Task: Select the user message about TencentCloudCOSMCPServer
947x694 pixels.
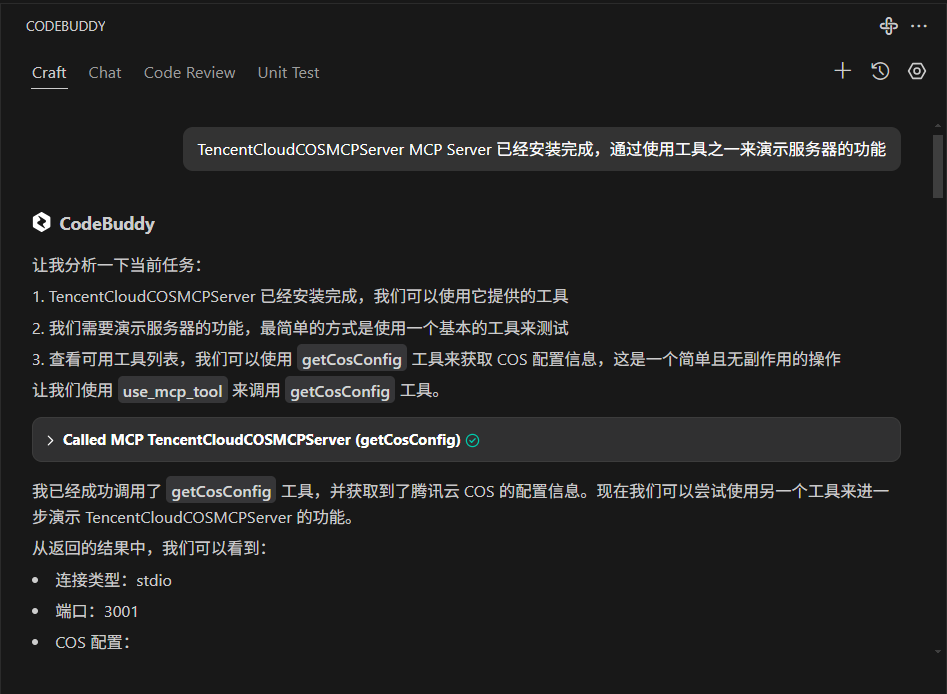Action: coord(542,149)
